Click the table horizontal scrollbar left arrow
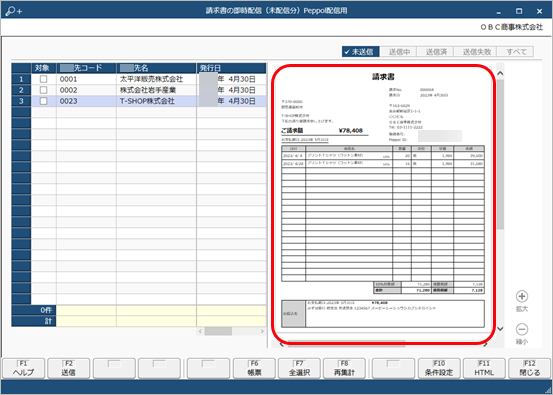This screenshot has height=395, width=553. 201,331
